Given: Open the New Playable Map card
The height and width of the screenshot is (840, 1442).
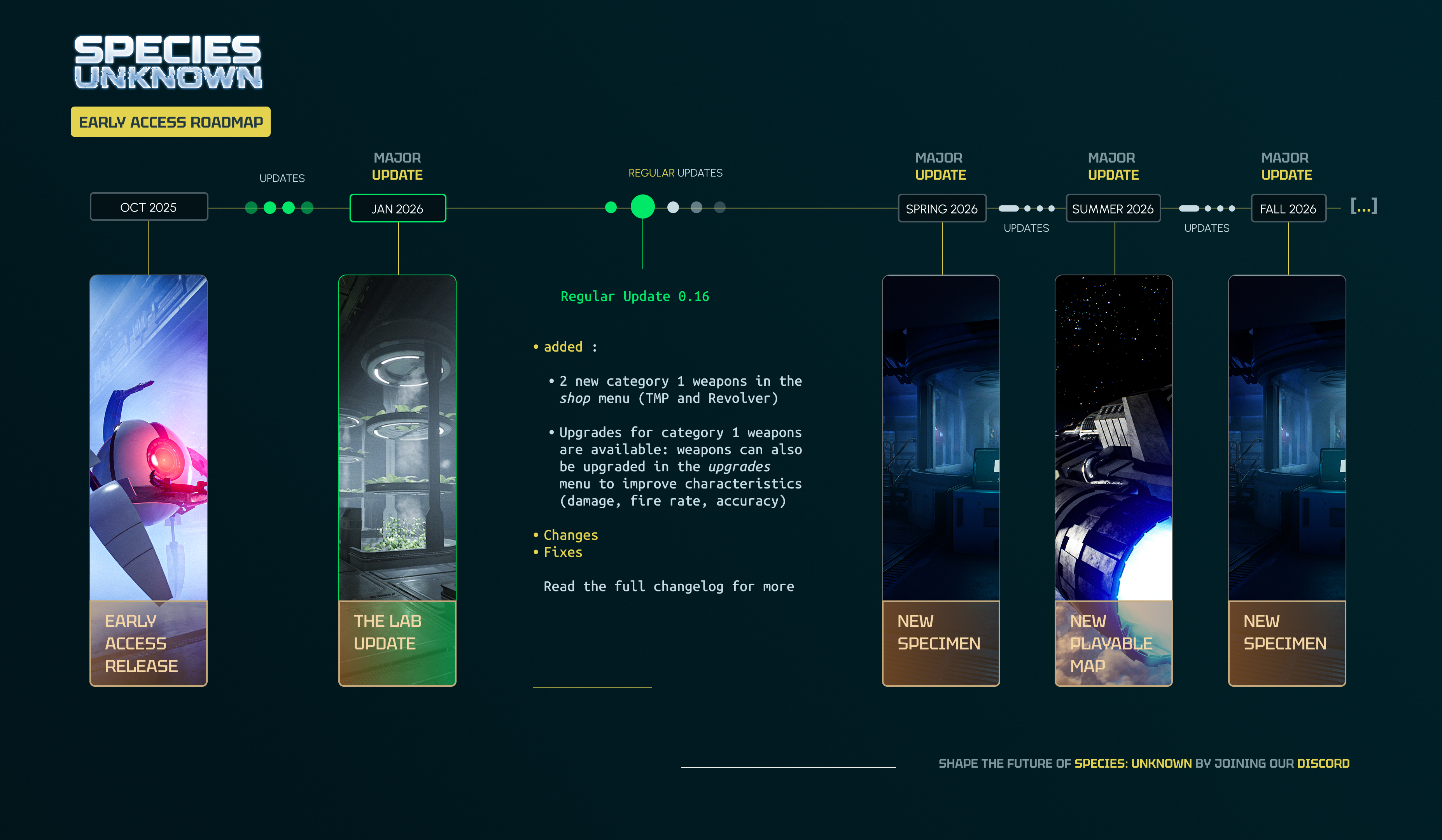Looking at the screenshot, I should tap(1113, 481).
